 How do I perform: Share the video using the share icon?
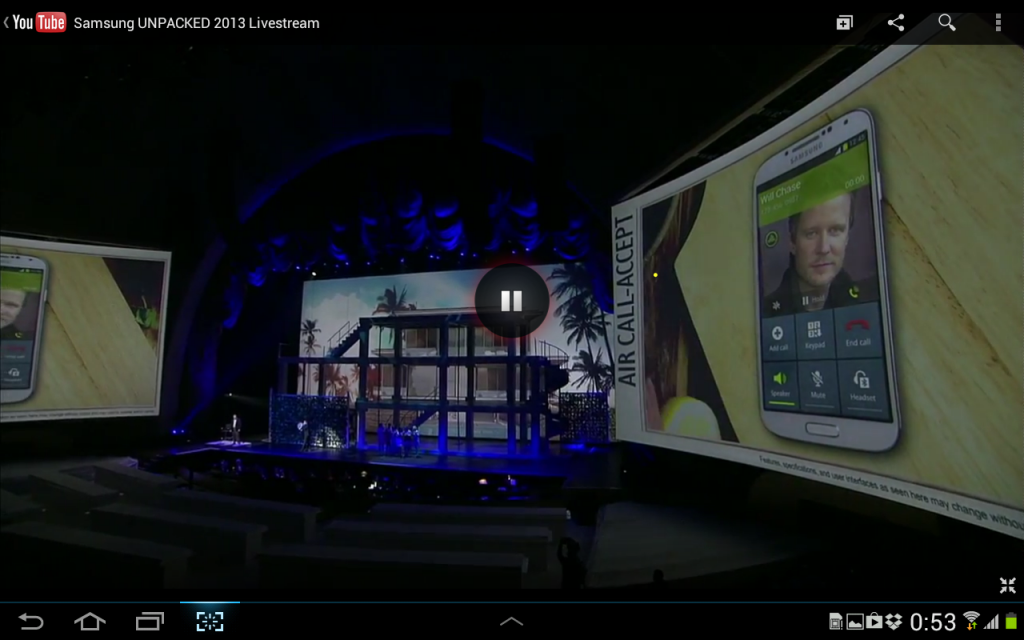click(895, 23)
